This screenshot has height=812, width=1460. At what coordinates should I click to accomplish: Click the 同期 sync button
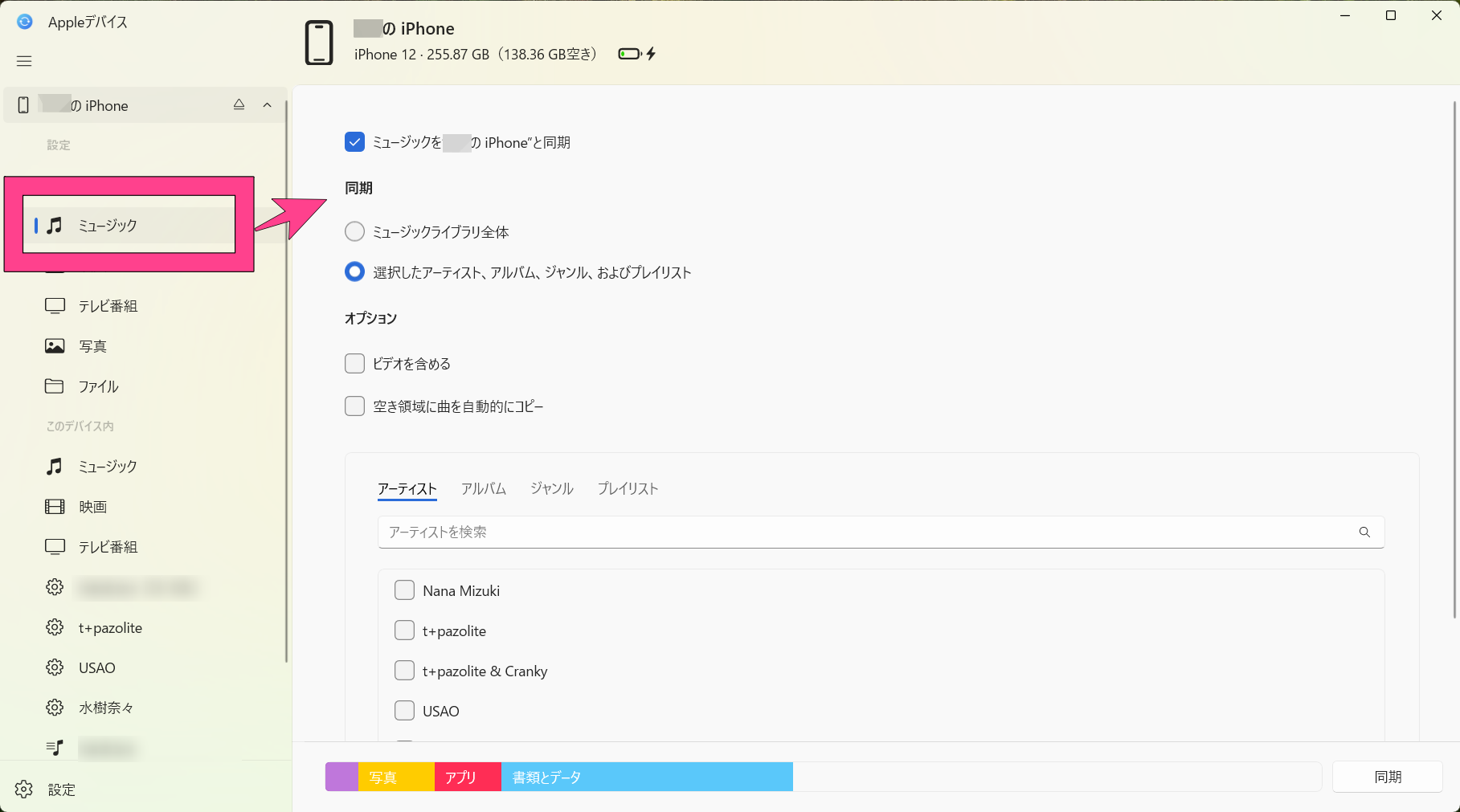(x=1388, y=777)
